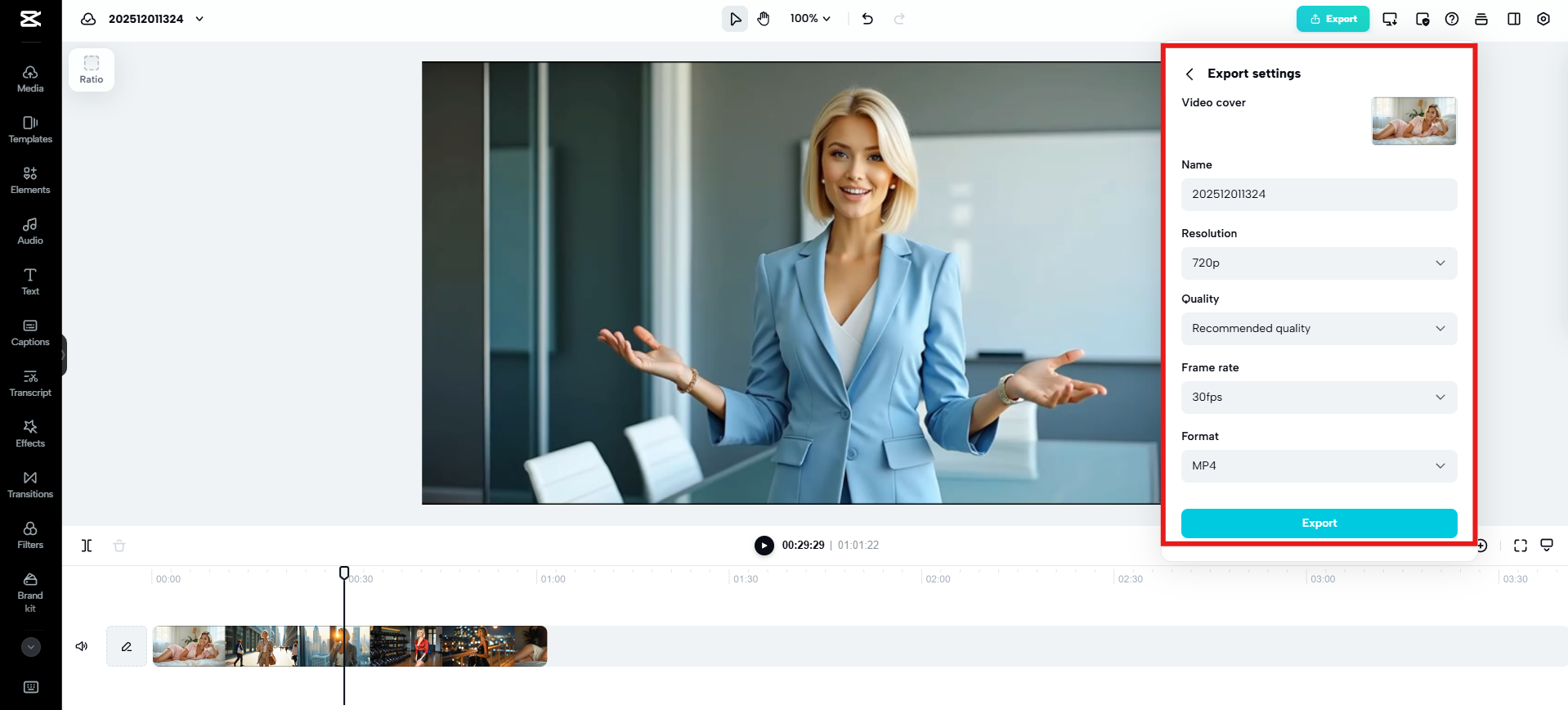Open the Transitions panel
Viewport: 1568px width, 710px height.
tap(30, 484)
